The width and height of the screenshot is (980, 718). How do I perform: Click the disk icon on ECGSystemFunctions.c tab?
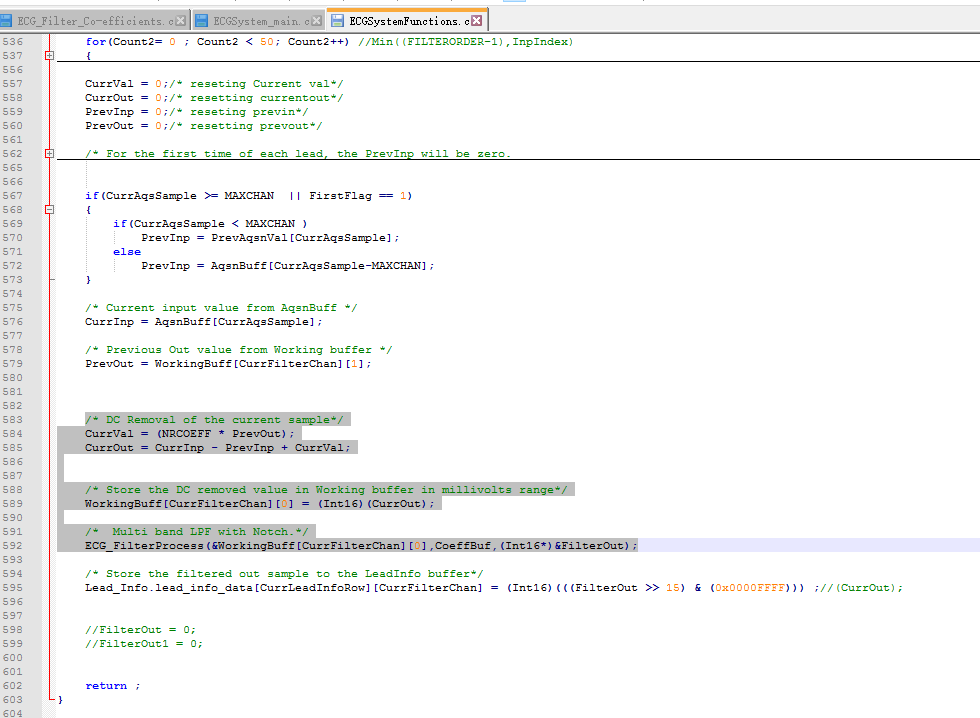(338, 21)
